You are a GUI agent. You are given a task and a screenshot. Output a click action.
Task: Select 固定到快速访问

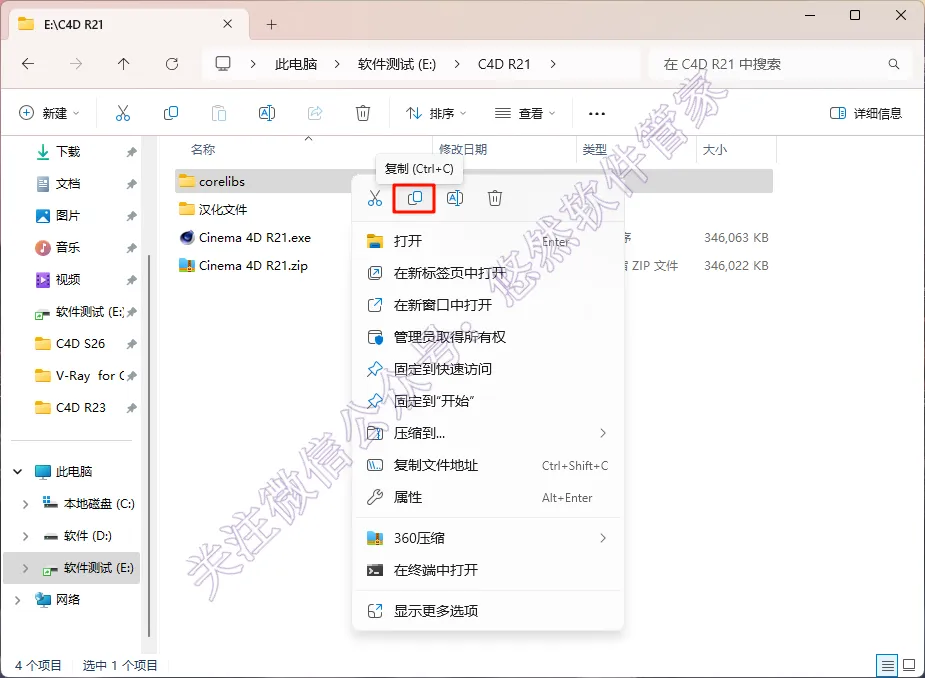tap(487, 369)
